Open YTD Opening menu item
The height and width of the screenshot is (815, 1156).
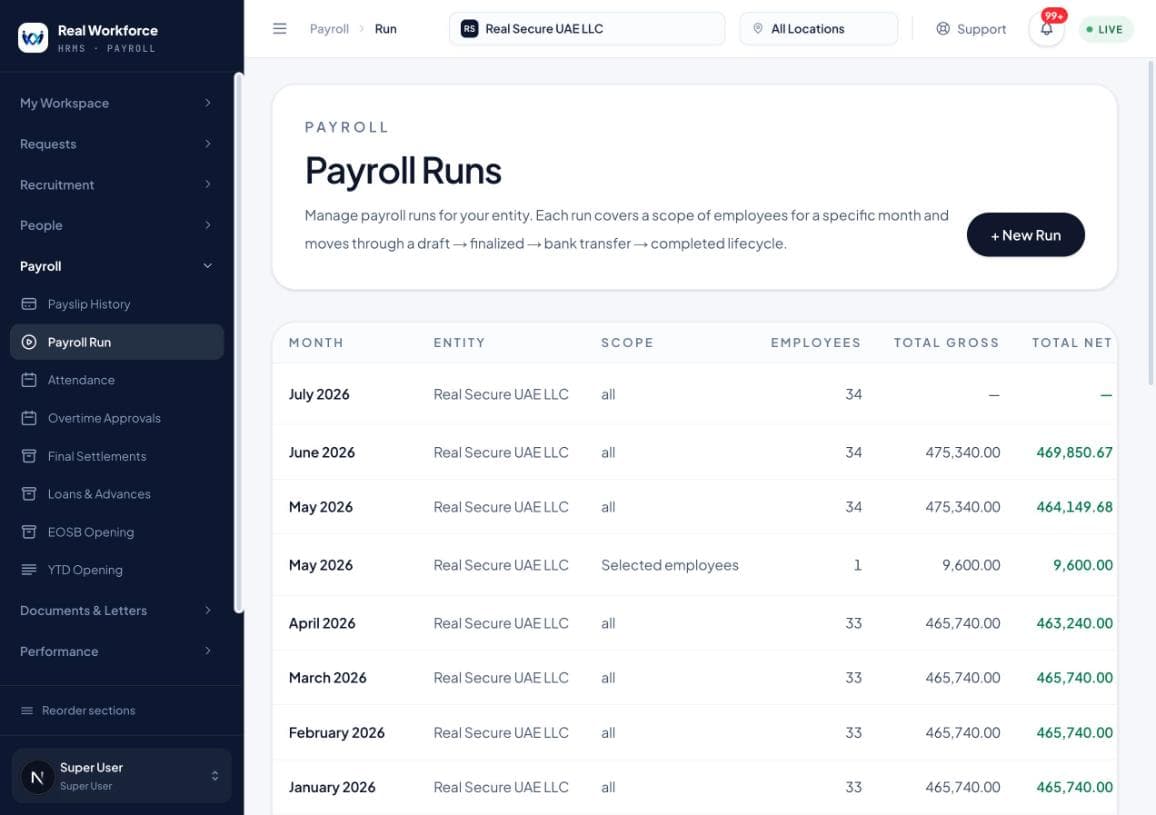tap(116, 569)
